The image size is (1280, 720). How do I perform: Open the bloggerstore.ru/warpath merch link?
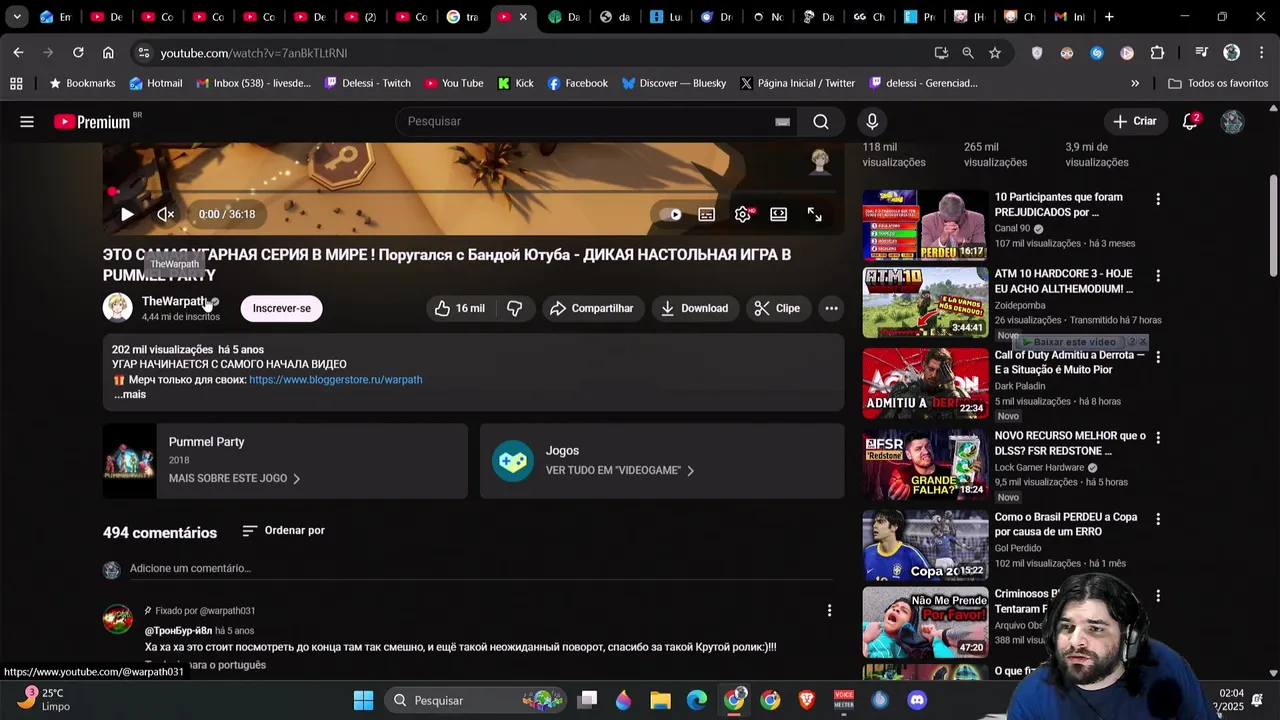tap(335, 380)
